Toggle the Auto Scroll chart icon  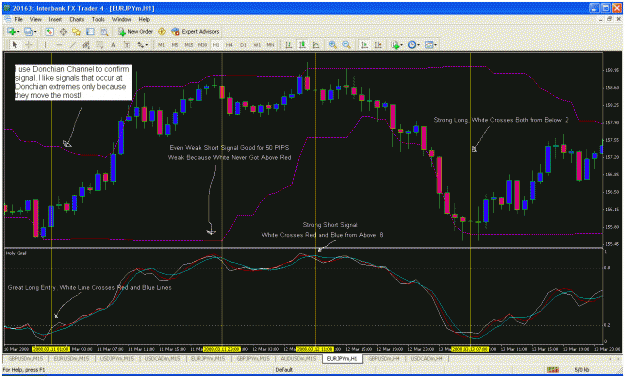pos(364,45)
